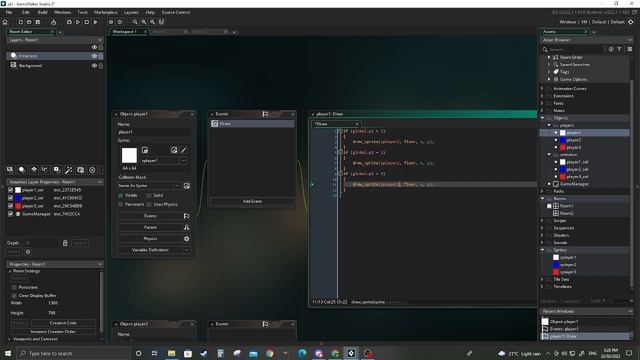Clean the project cache with the clean icon
This screenshot has height=360, width=640.
(96, 22)
